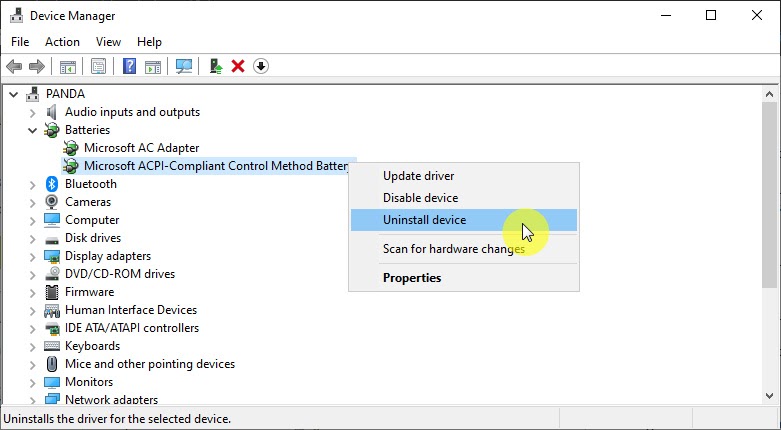
Task: Open the Properties toolbar icon
Action: pos(99,66)
